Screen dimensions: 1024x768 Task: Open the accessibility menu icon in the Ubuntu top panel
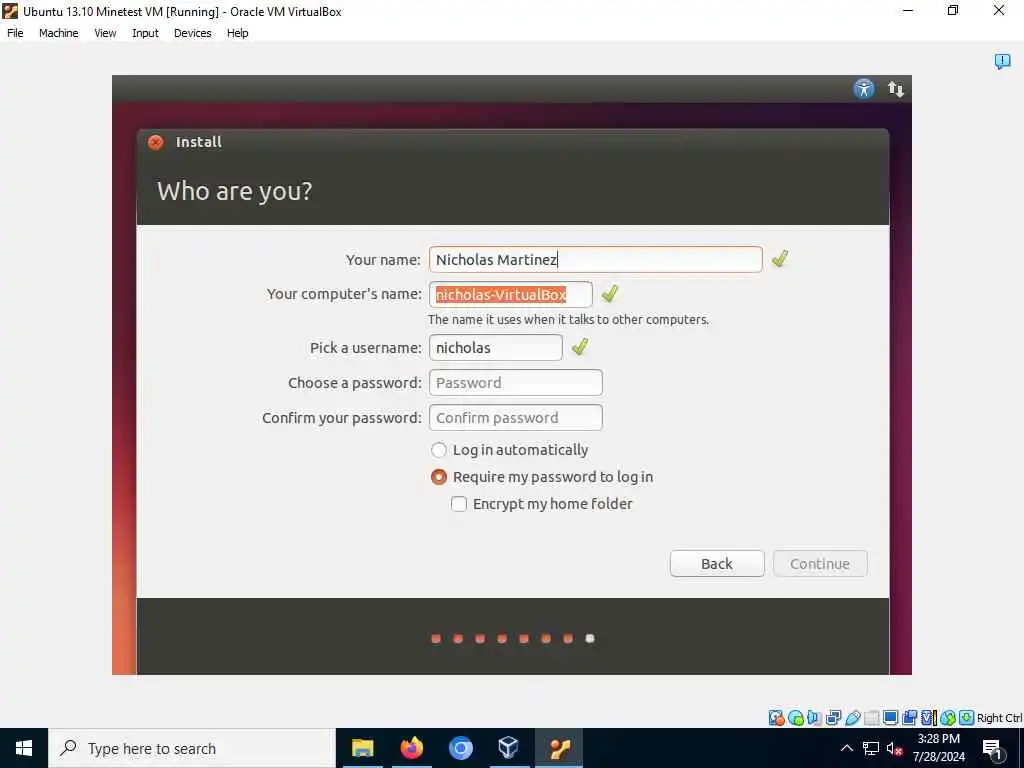point(863,88)
